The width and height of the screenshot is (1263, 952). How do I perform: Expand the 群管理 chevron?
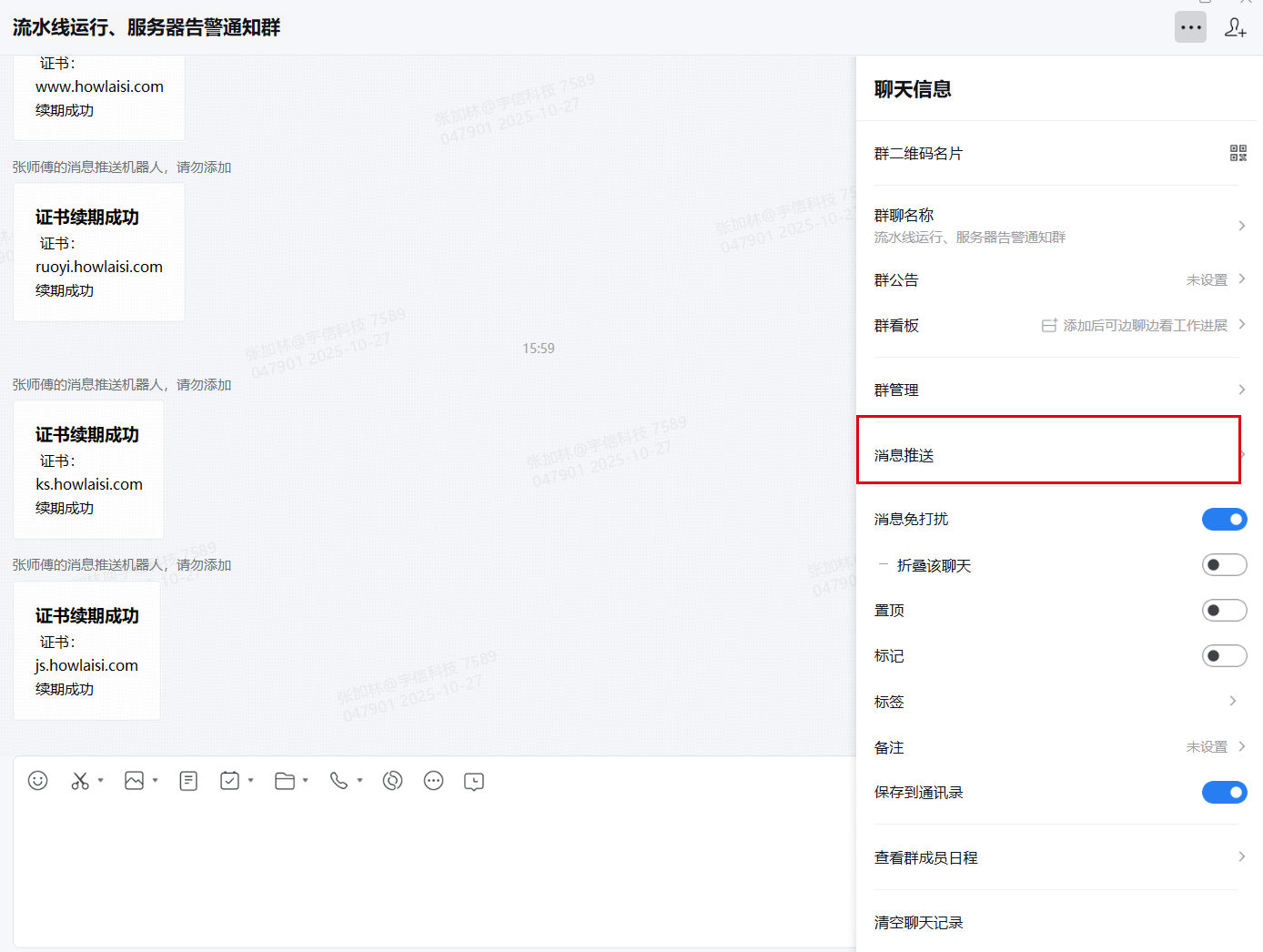pos(1241,390)
